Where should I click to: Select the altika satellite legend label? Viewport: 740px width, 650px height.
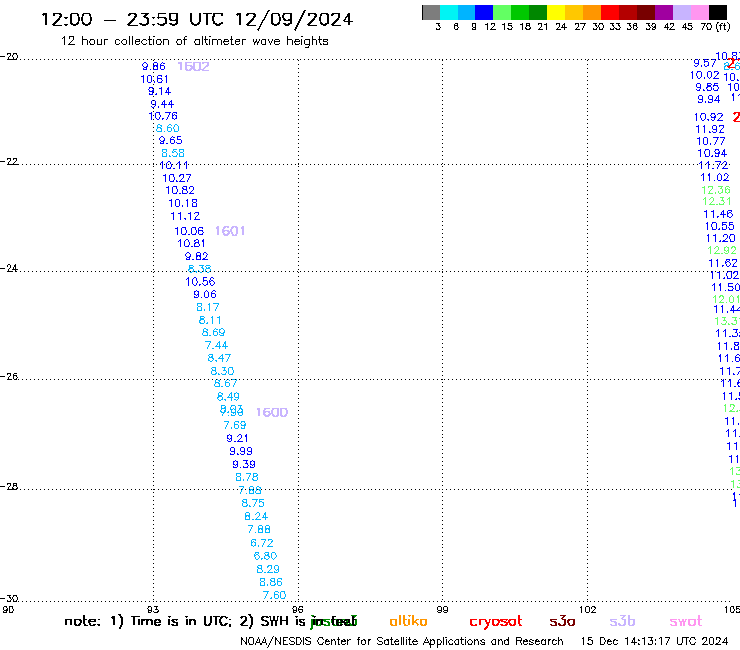pyautogui.click(x=408, y=621)
